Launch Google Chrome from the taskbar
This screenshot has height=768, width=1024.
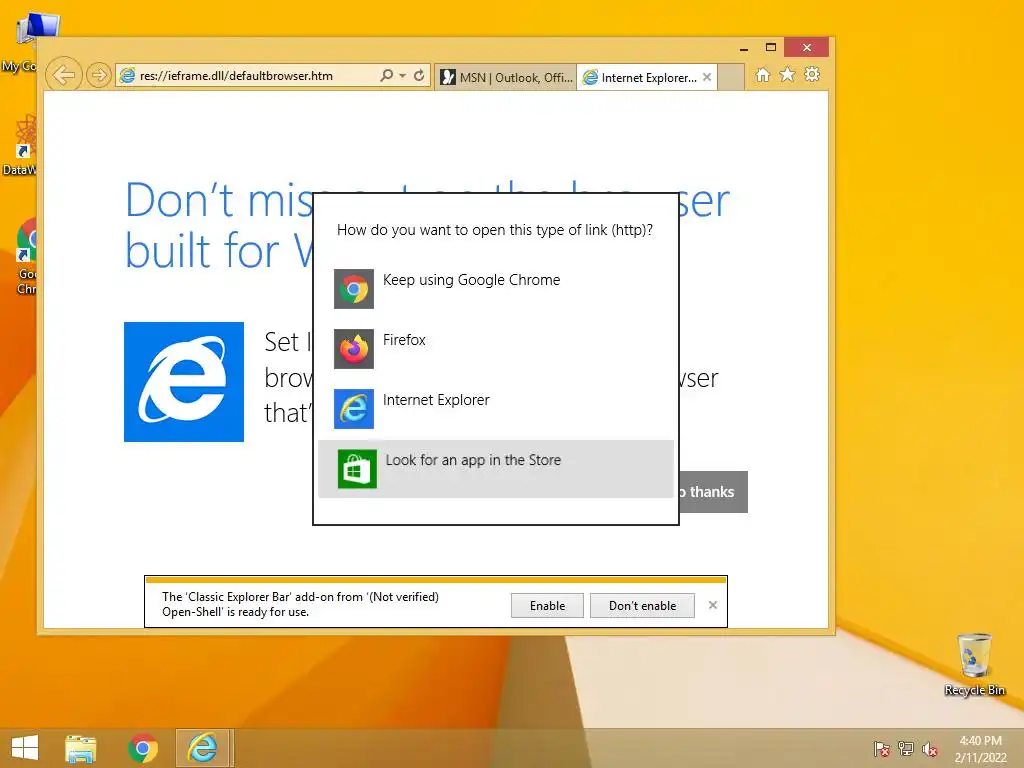click(142, 748)
